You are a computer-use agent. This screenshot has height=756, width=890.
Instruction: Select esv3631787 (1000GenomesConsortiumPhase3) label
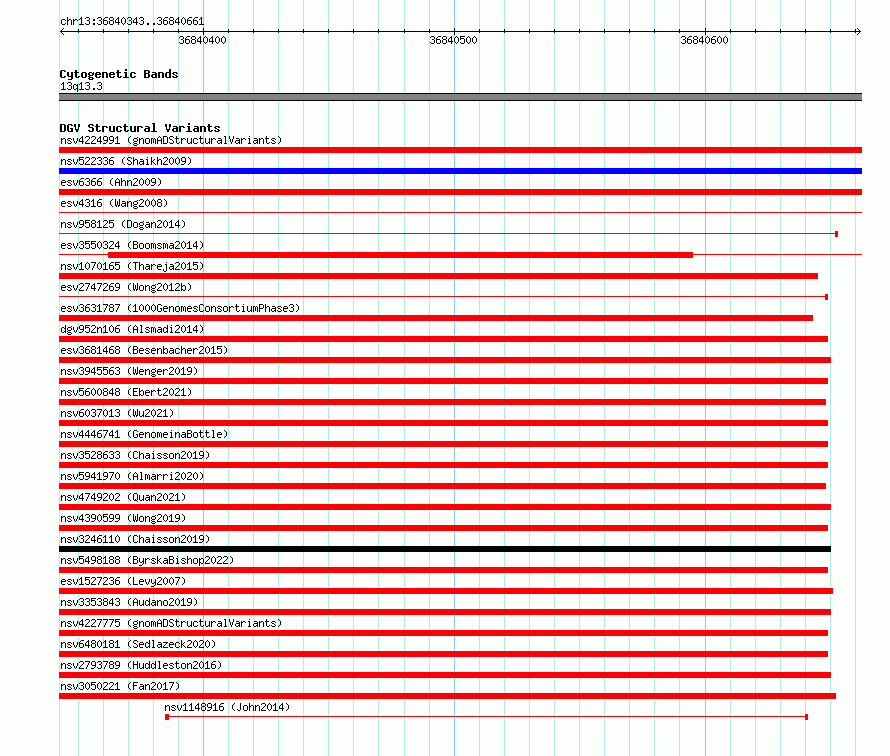point(180,308)
